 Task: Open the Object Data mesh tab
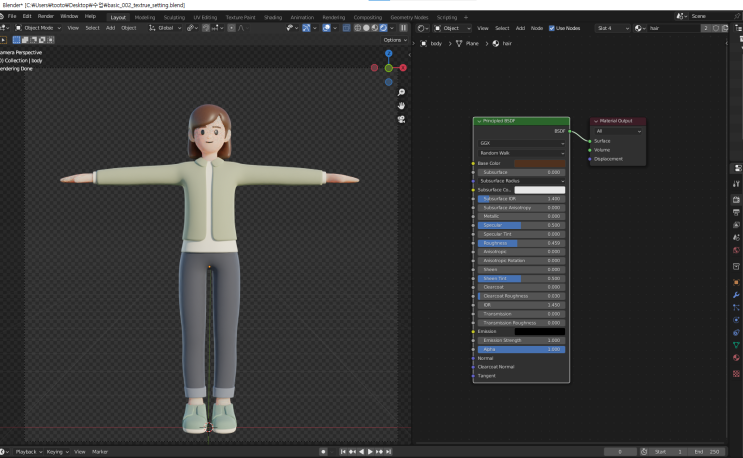click(x=736, y=345)
